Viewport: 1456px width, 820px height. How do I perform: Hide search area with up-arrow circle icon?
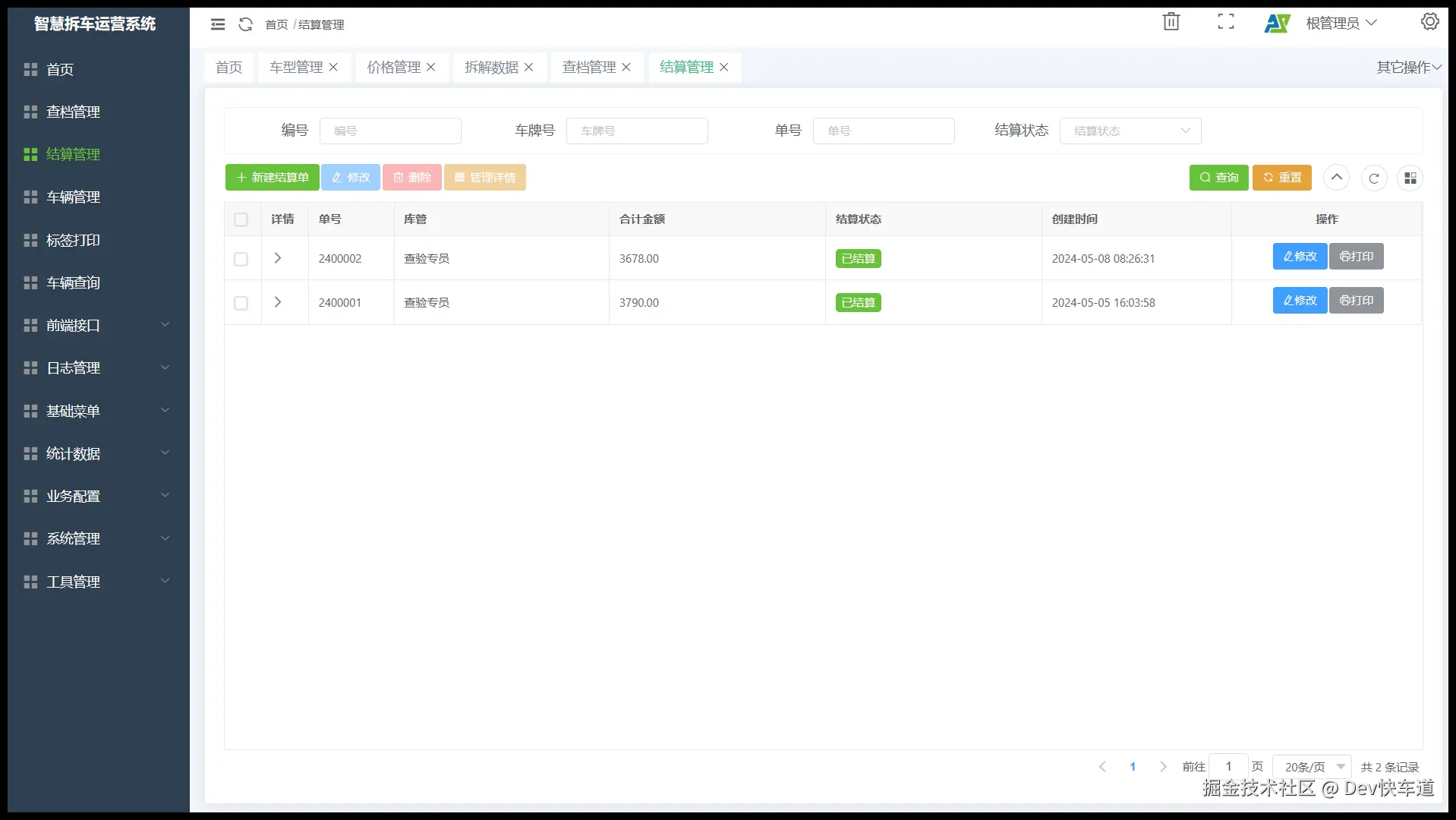click(x=1337, y=178)
